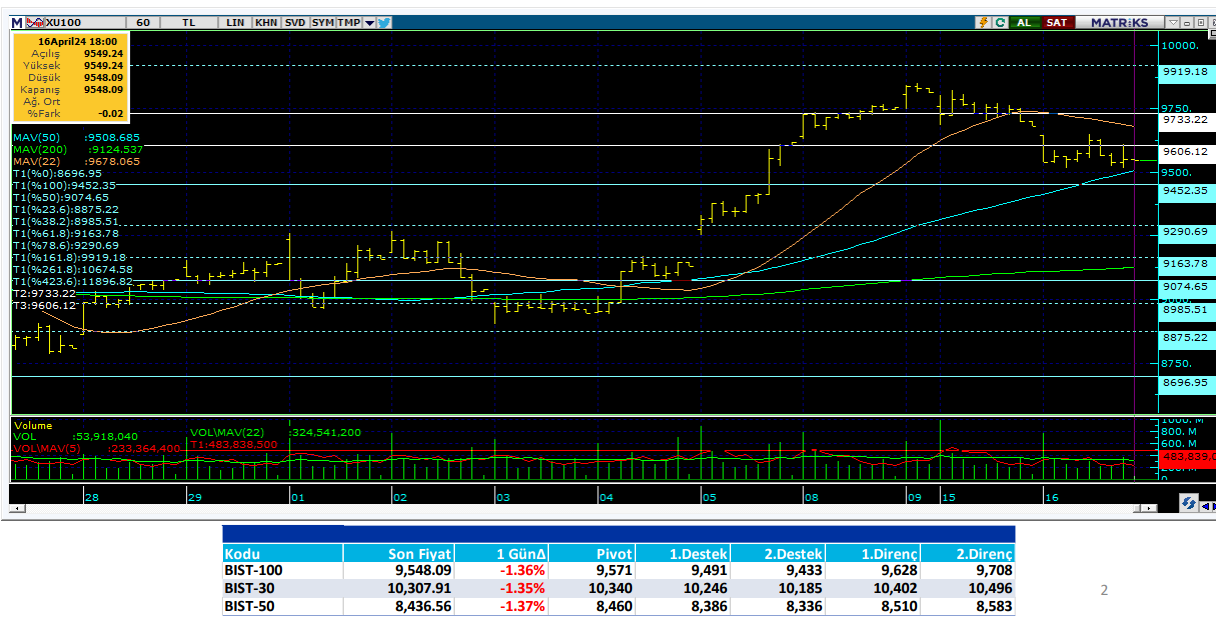Expand the dropdown arrow next to TMP

(x=370, y=22)
